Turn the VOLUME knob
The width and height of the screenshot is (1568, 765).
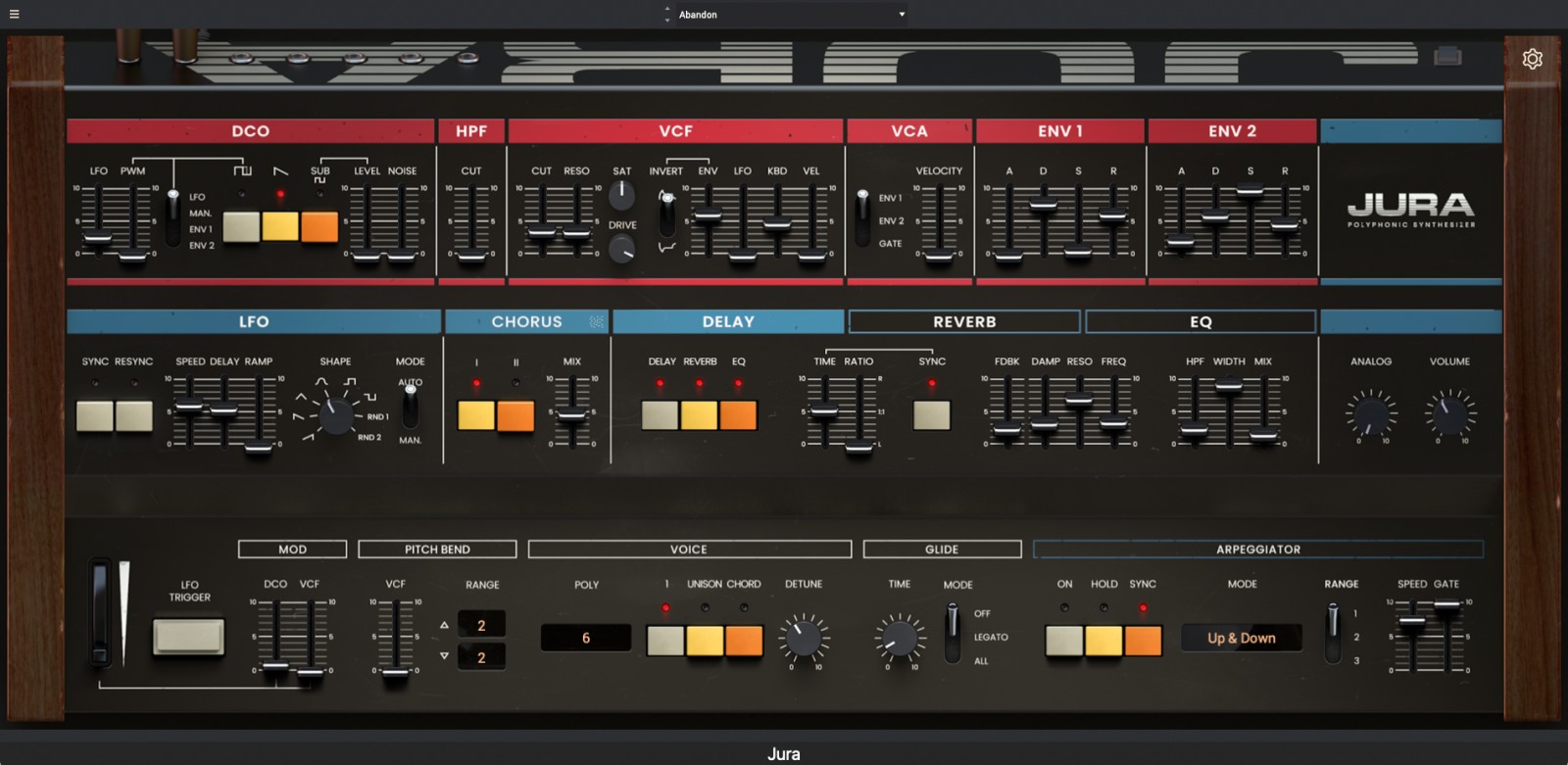[x=1449, y=414]
